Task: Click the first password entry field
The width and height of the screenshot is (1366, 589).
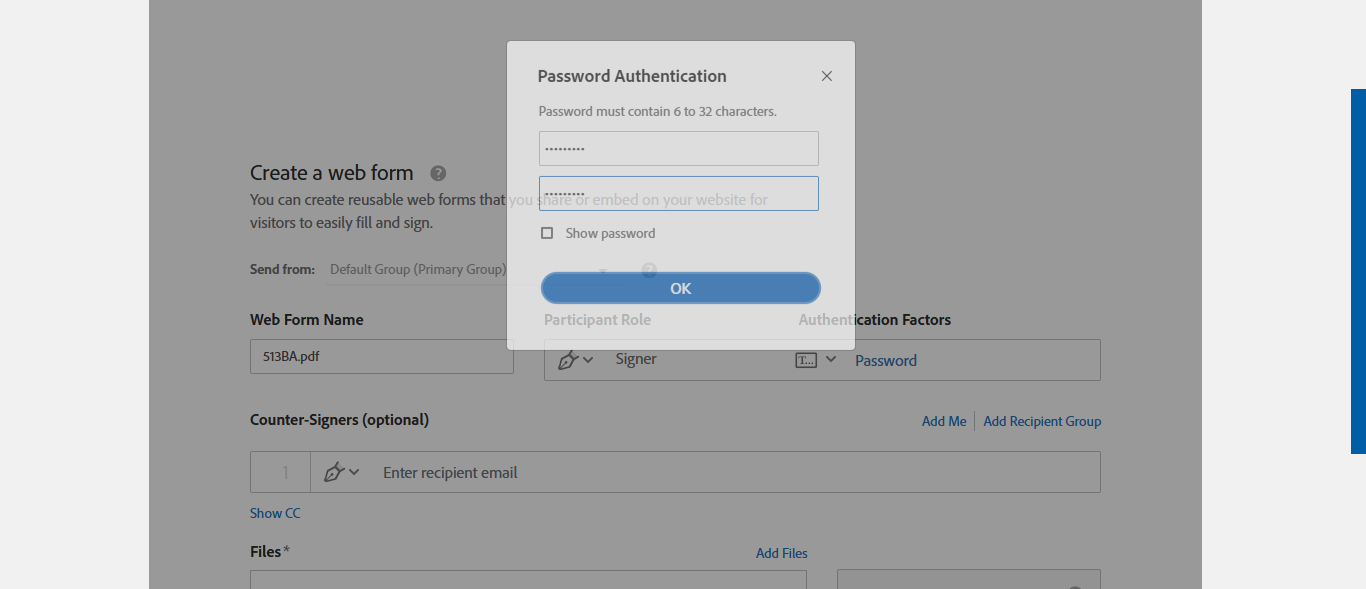Action: (678, 148)
